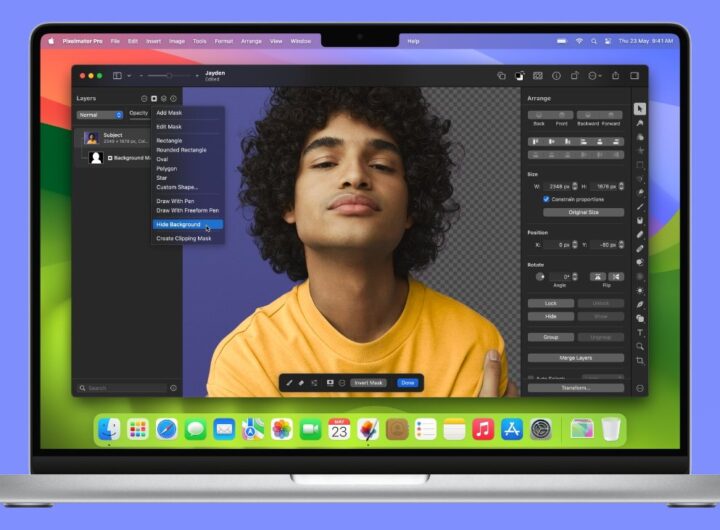Click the mask icon in the Layers header
This screenshot has width=720, height=530.
click(153, 98)
